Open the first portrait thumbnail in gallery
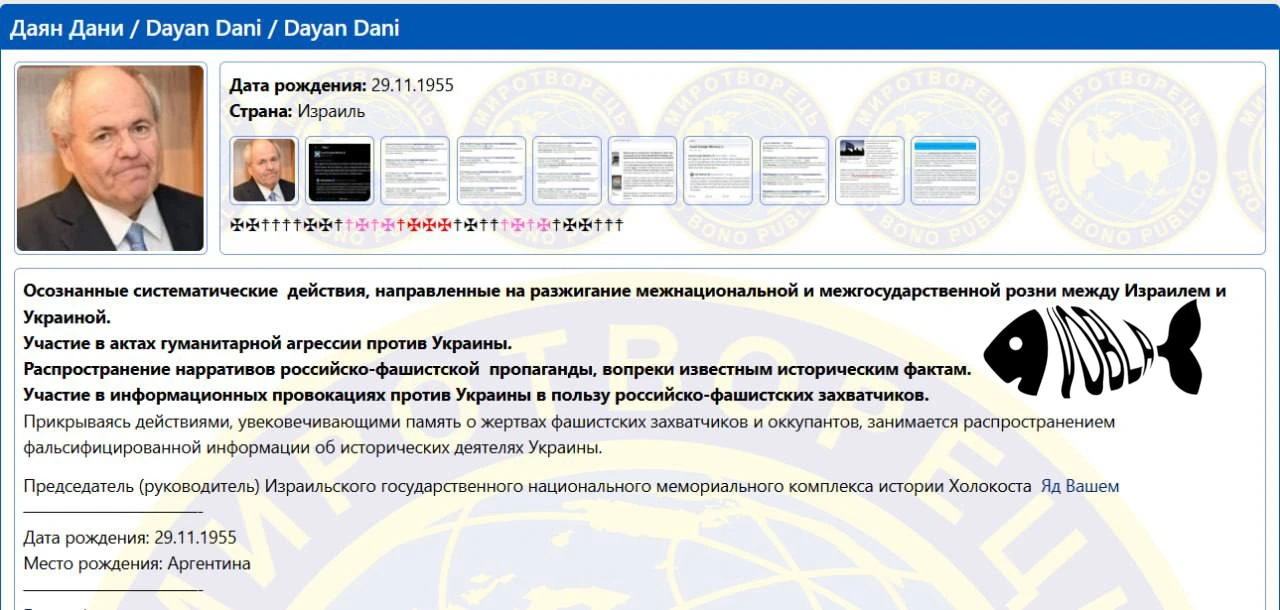 click(264, 171)
